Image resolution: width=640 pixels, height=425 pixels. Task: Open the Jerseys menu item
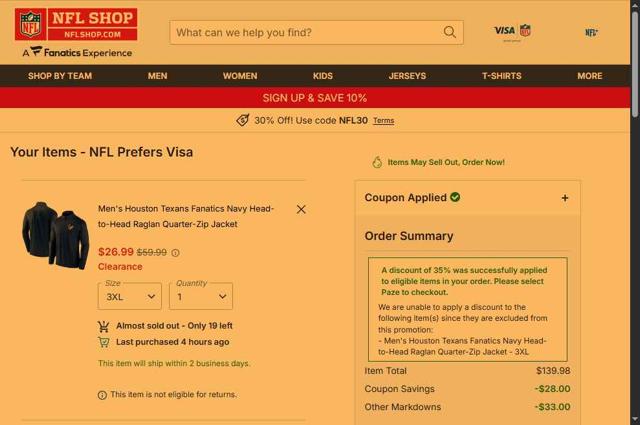(407, 76)
